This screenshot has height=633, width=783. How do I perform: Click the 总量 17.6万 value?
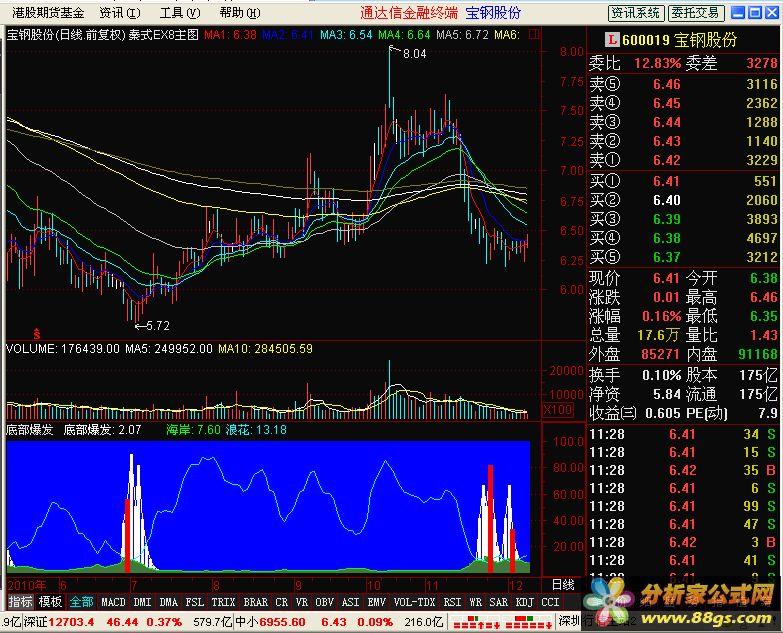(659, 335)
